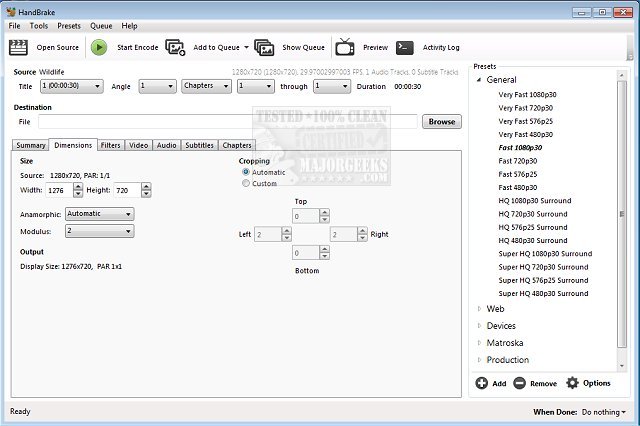Image resolution: width=640 pixels, height=426 pixels.
Task: Open the When Done dropdown
Action: click(604, 412)
